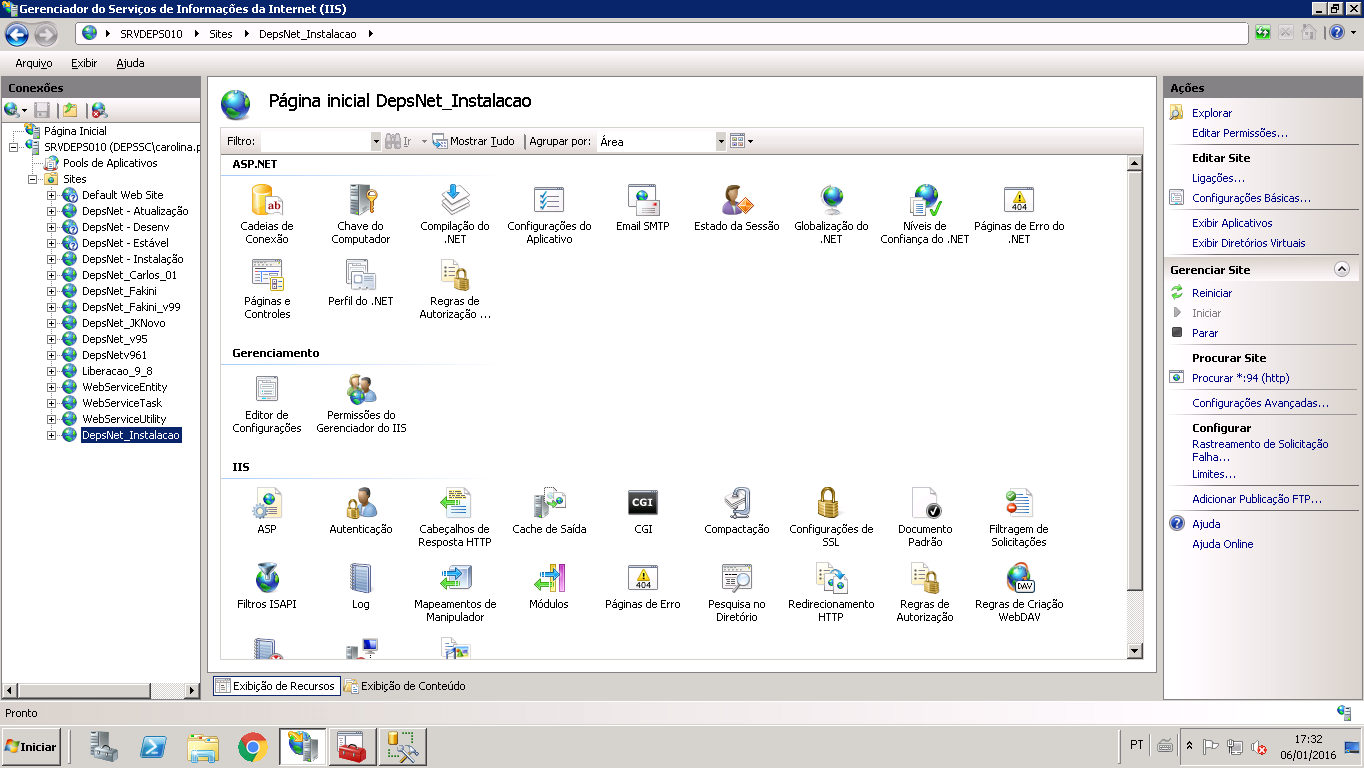
Task: Collapse the SRVDEPS010 server node
Action: (x=14, y=147)
